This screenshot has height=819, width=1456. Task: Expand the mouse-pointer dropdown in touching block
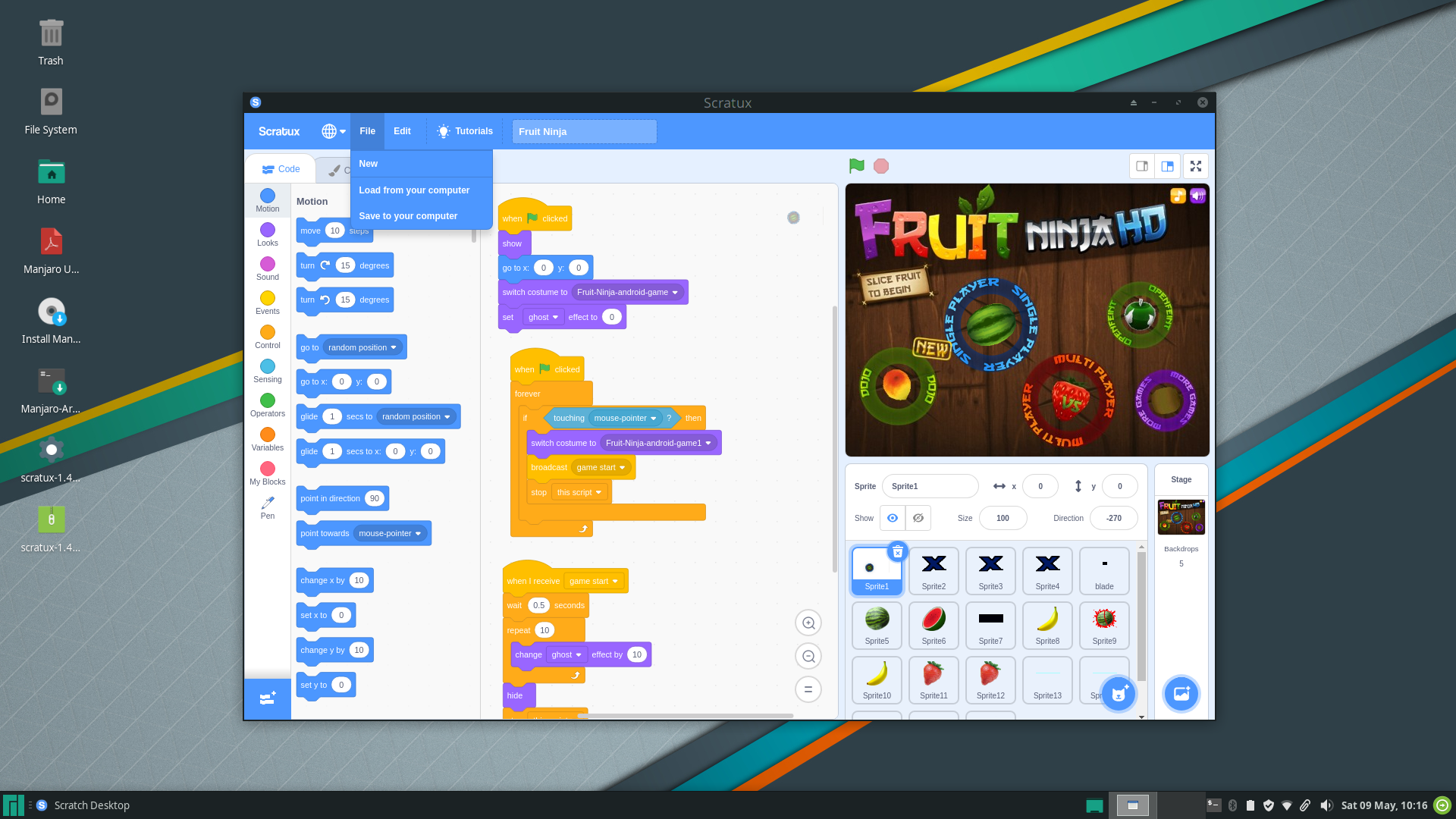(626, 418)
